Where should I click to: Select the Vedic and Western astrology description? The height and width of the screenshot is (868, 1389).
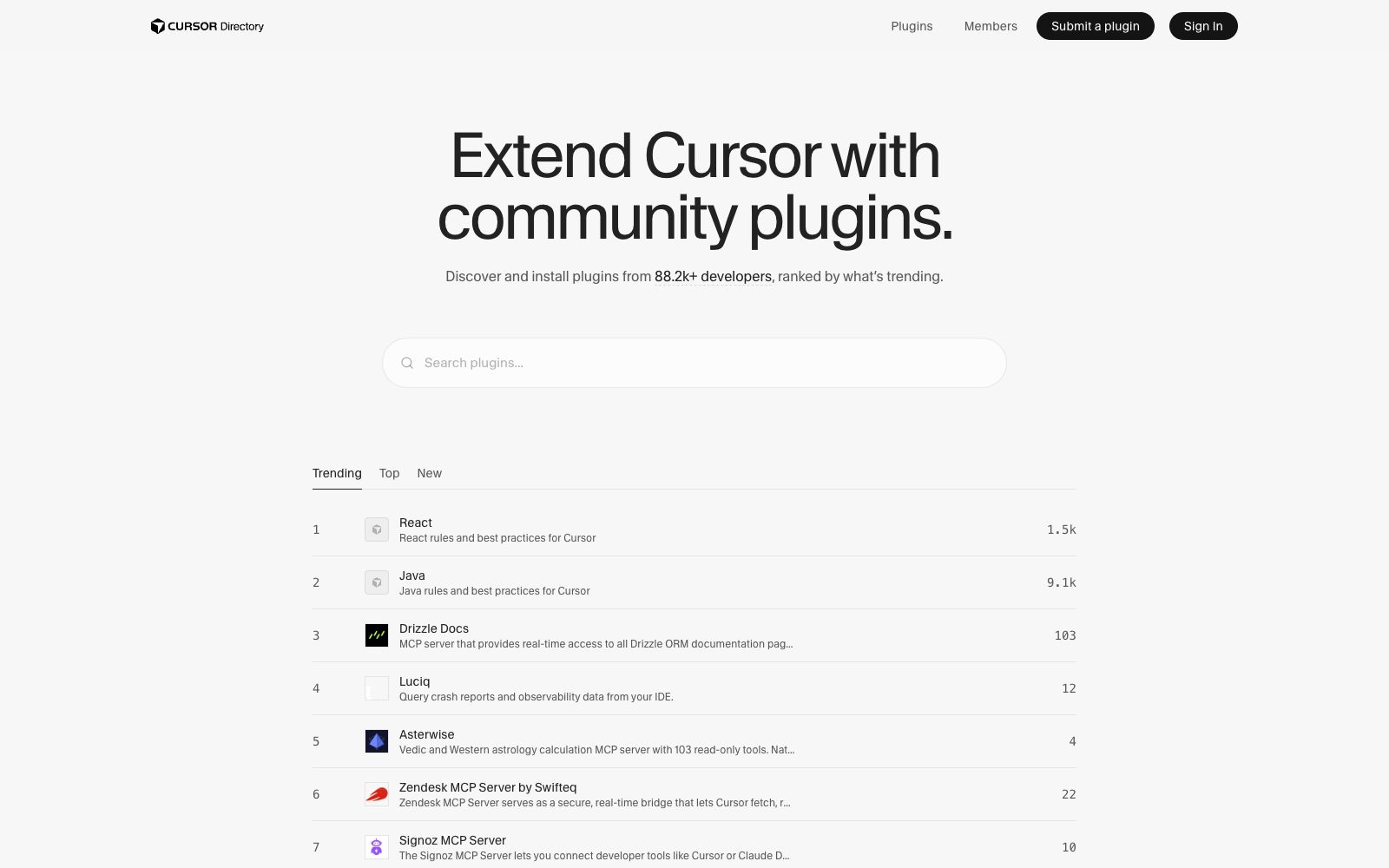pyautogui.click(x=597, y=750)
